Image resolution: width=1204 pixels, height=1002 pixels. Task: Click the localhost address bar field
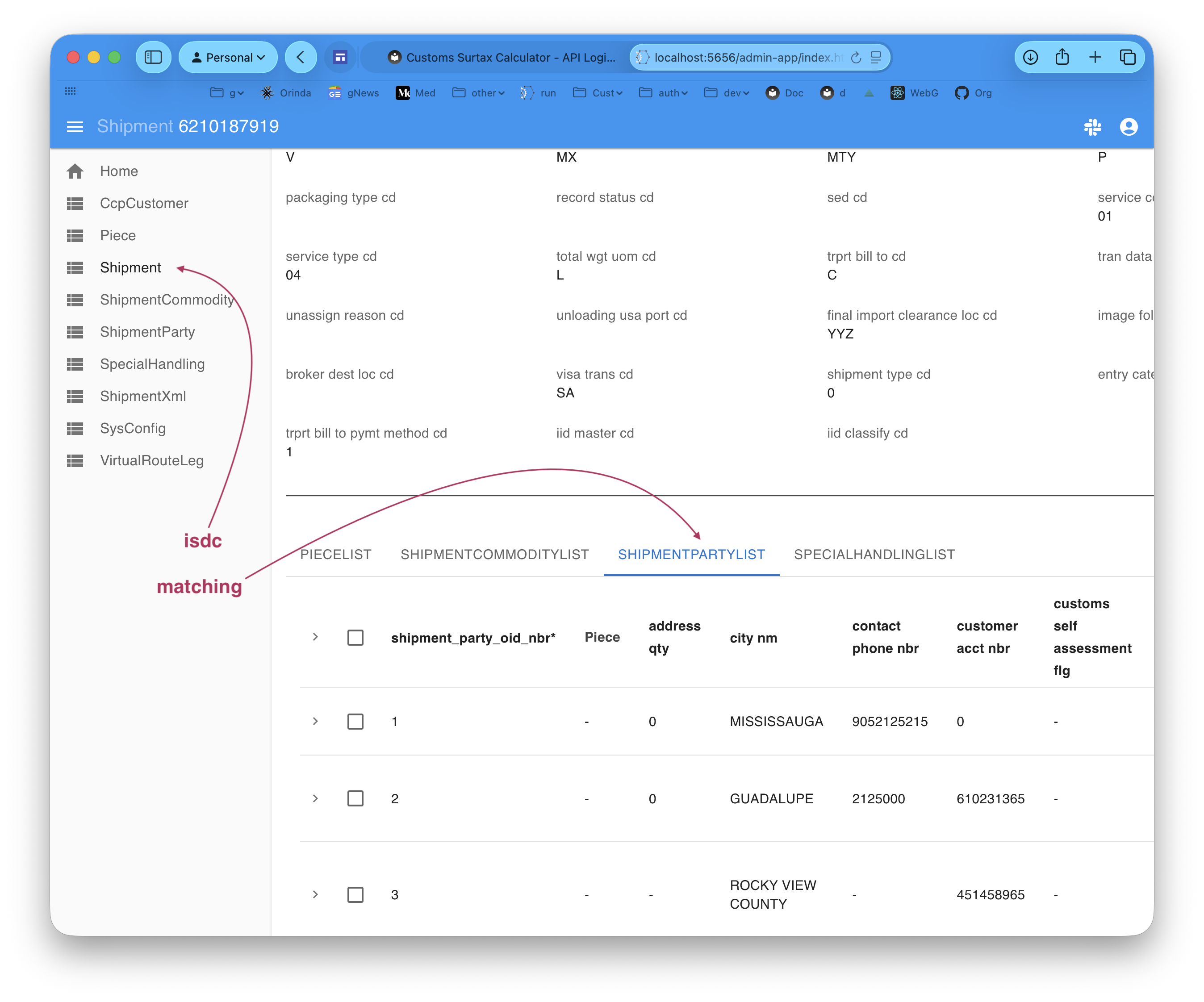(745, 57)
